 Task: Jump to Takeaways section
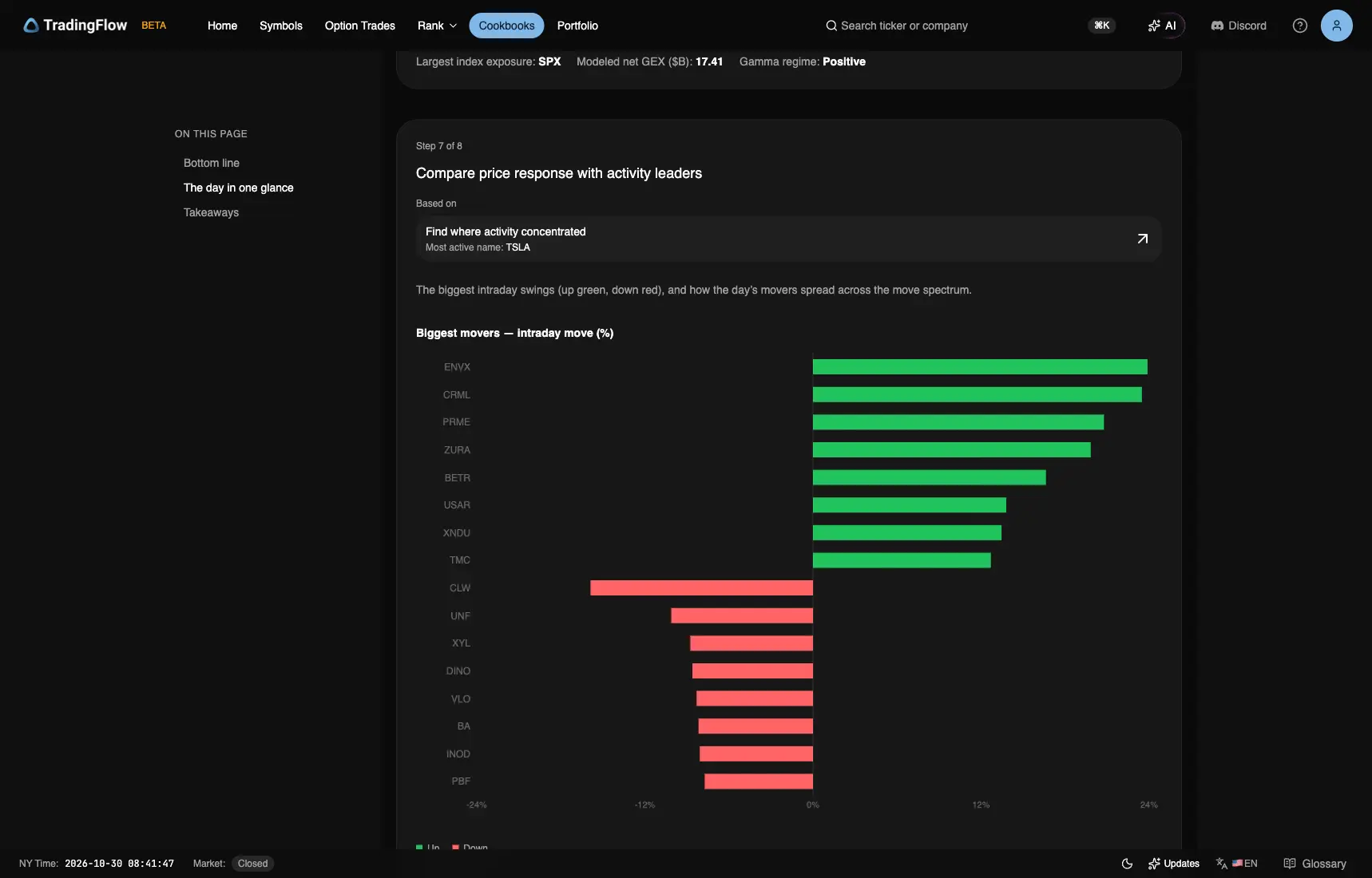tap(211, 212)
